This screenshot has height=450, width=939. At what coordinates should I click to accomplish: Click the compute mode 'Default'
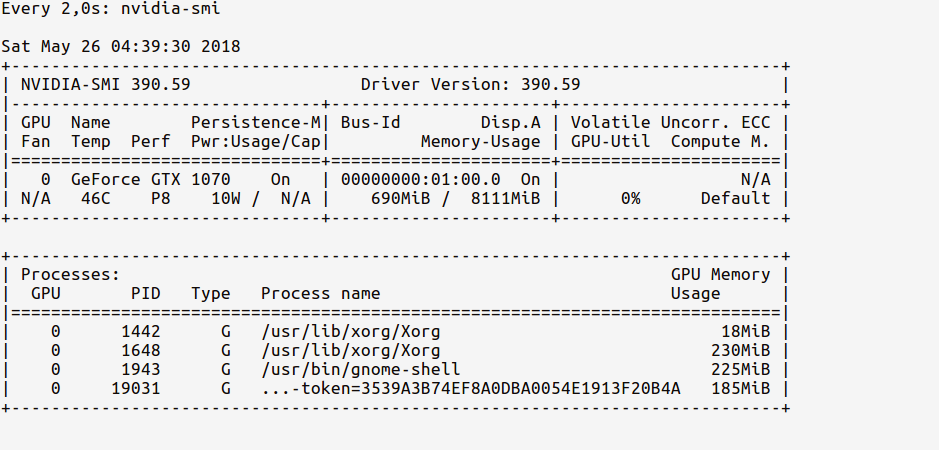735,199
